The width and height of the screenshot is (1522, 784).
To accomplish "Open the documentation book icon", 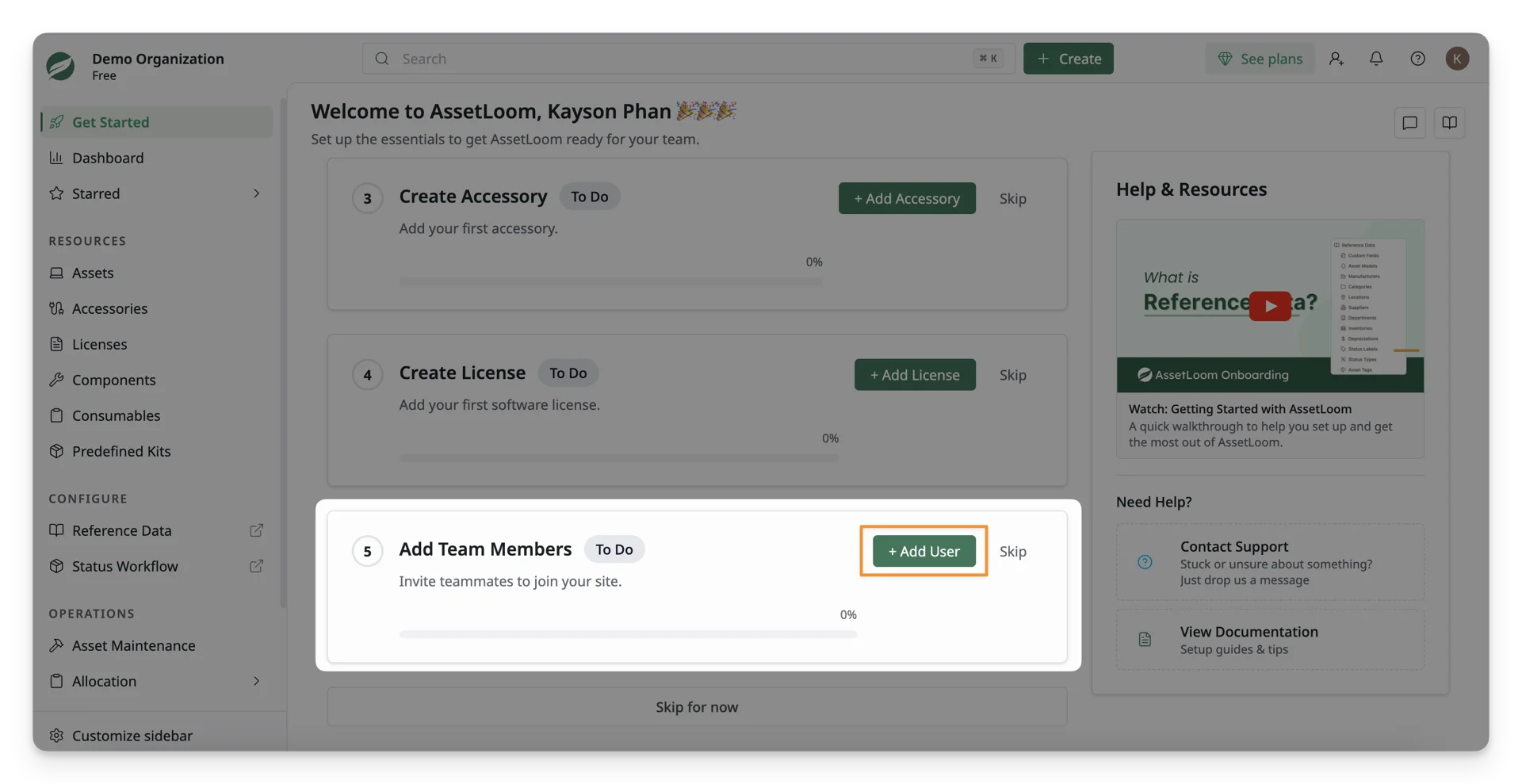I will pyautogui.click(x=1449, y=123).
